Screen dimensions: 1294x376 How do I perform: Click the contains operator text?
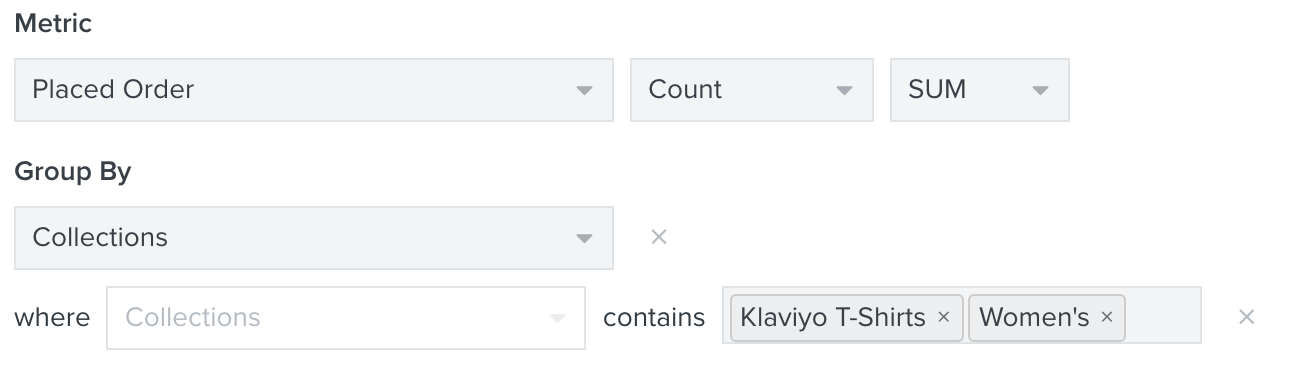coord(654,318)
